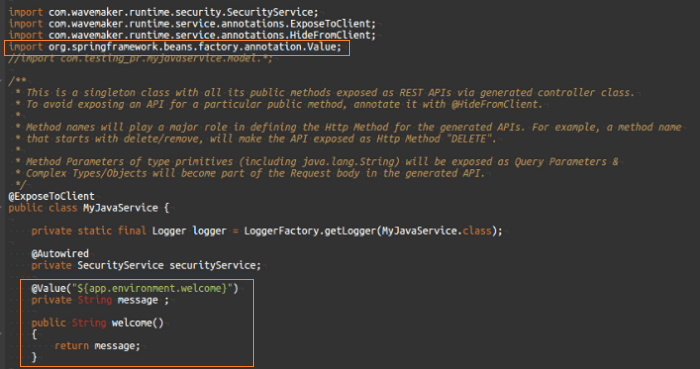Image resolution: width=700 pixels, height=369 pixels.
Task: Collapse the welcome() method fold marker
Action: (x=2, y=334)
